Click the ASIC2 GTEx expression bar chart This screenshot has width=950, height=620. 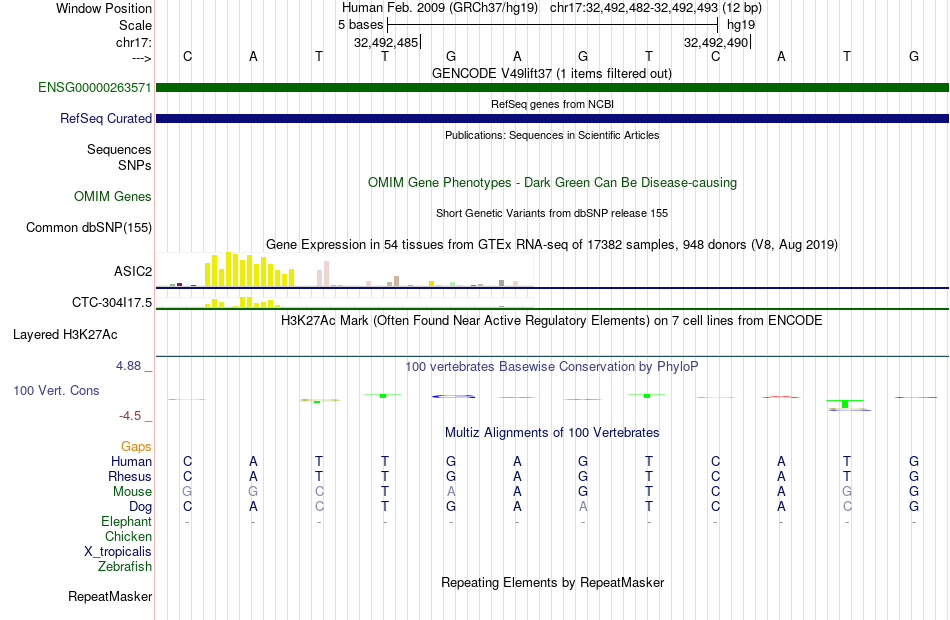pyautogui.click(x=345, y=270)
